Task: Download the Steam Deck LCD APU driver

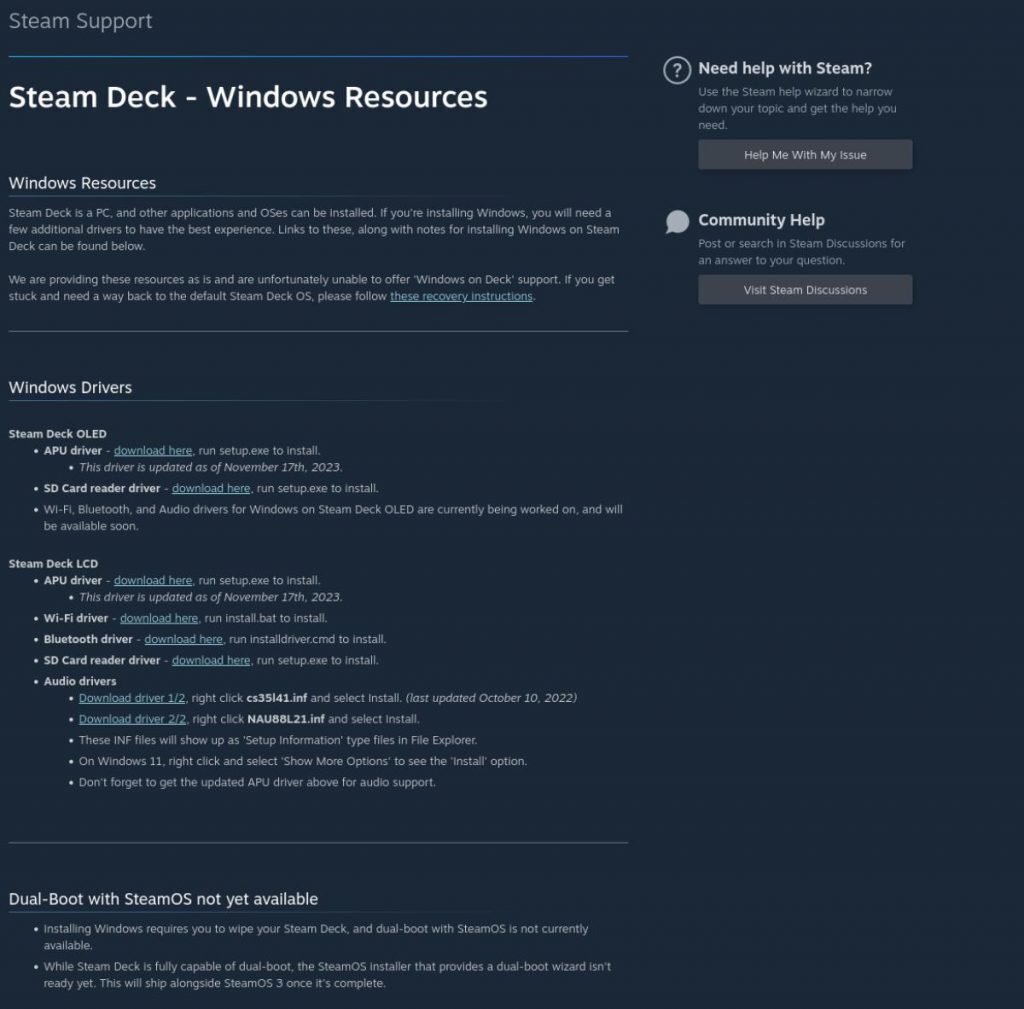Action: tap(152, 580)
